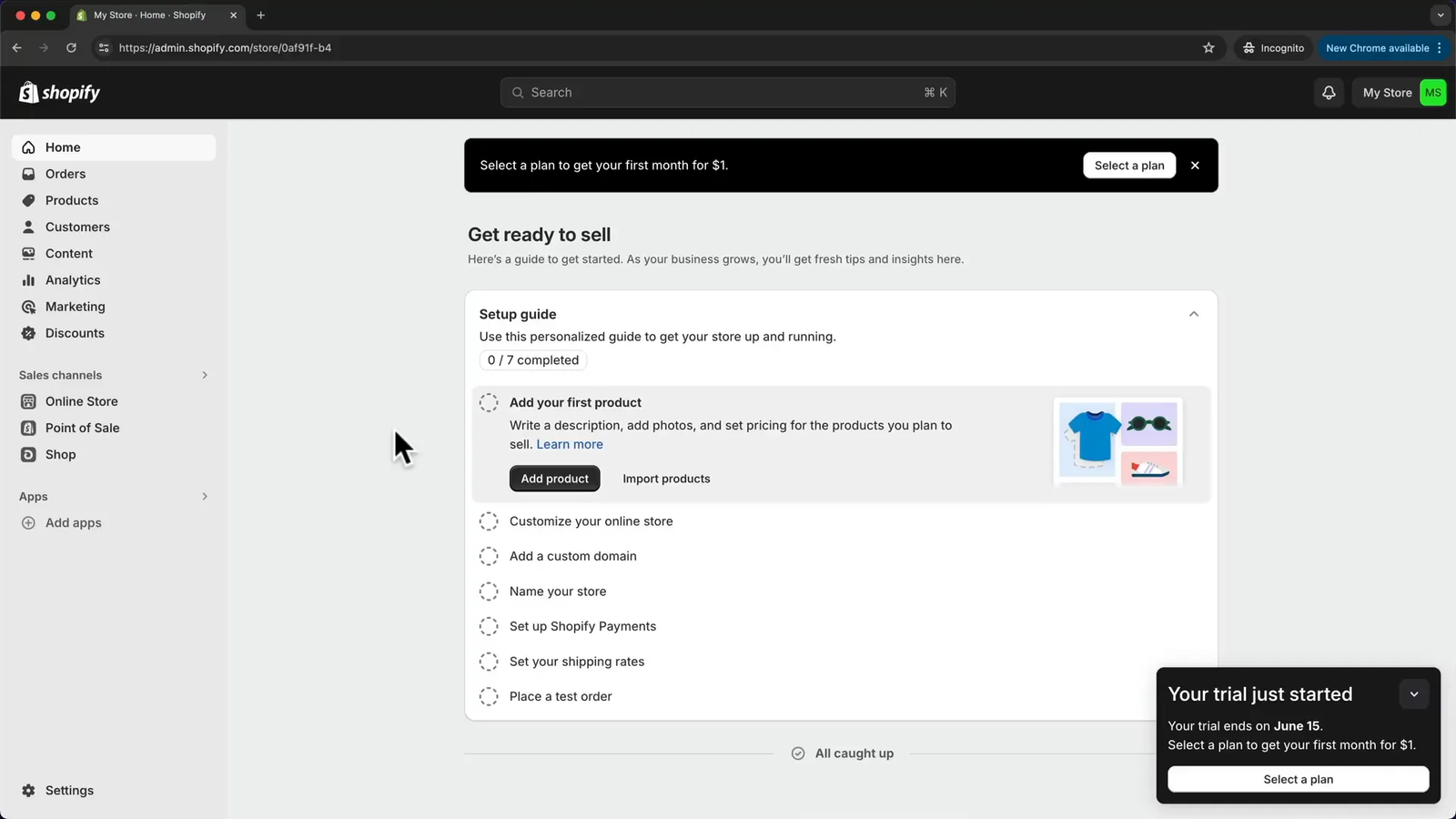Go back using browser arrow
The image size is (1456, 819).
point(17,48)
